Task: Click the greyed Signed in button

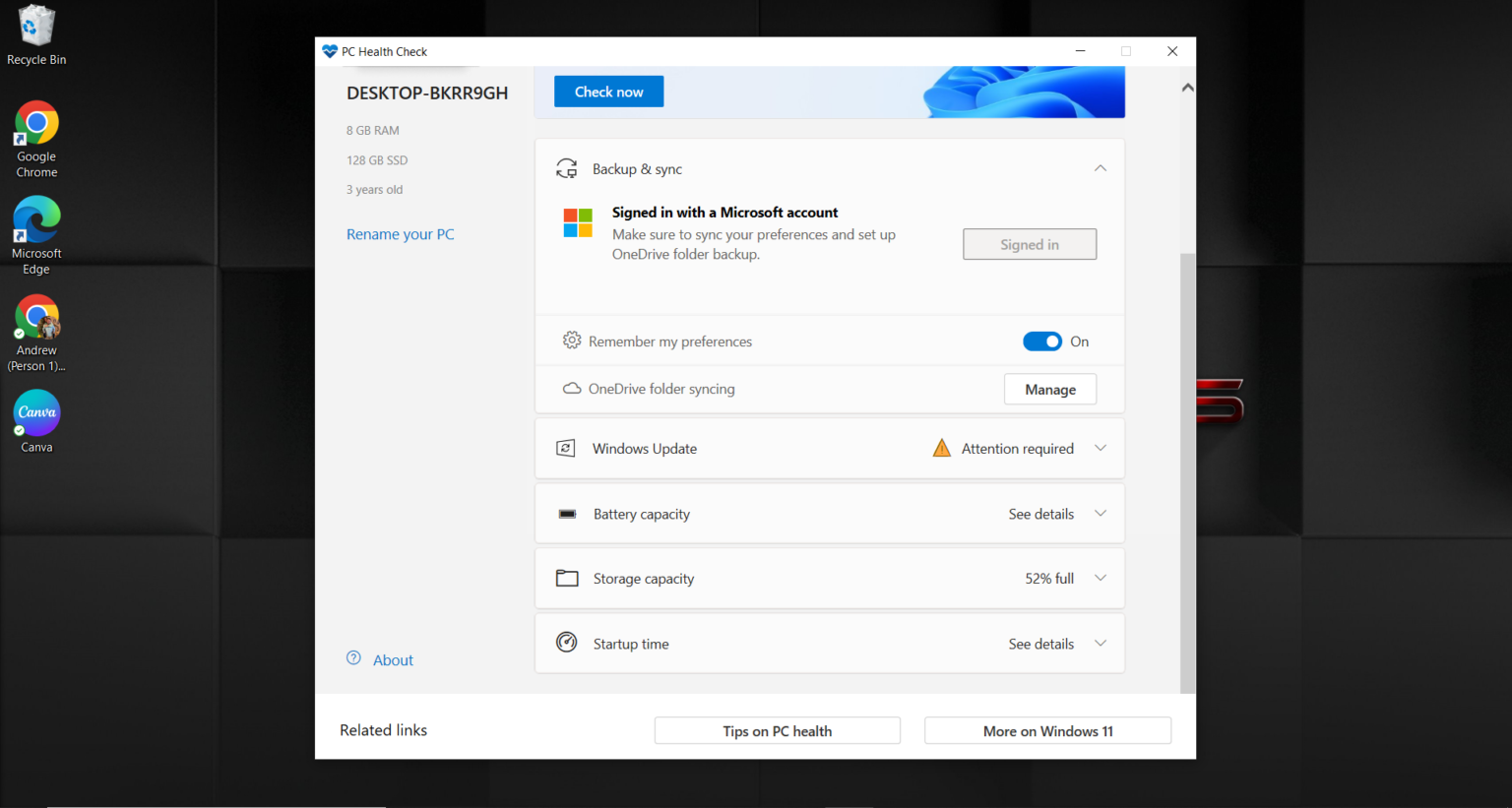Action: point(1030,244)
